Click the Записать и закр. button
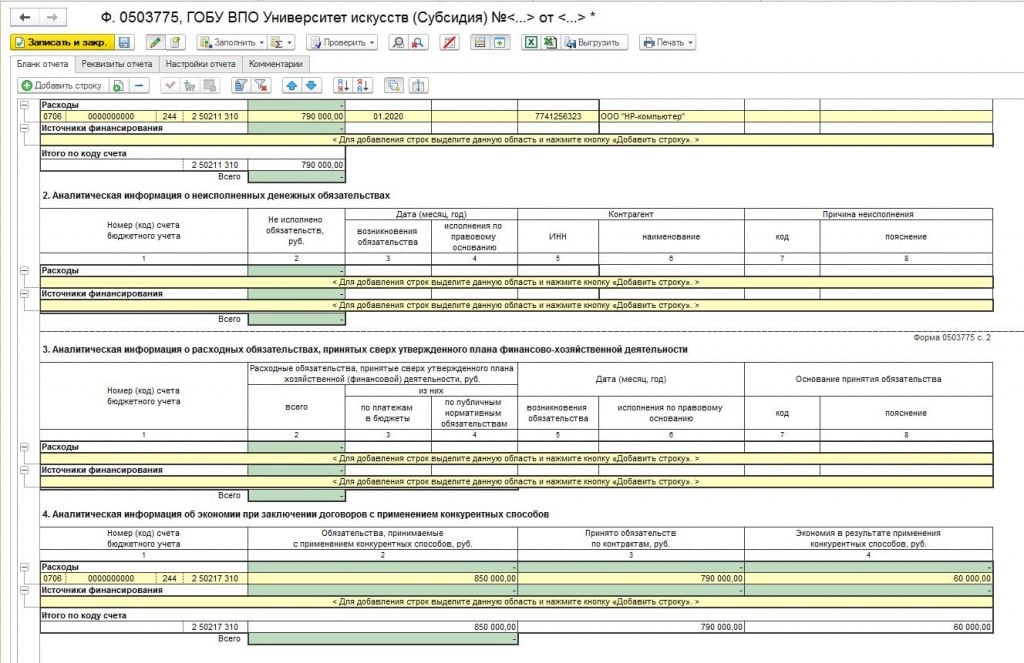The width and height of the screenshot is (1024, 663). [x=61, y=43]
